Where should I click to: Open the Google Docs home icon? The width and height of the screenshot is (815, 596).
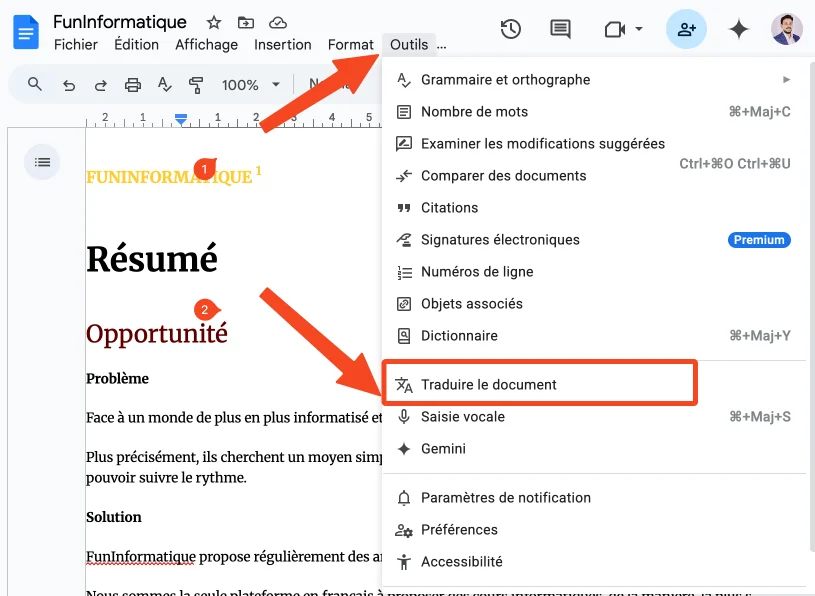[x=25, y=32]
